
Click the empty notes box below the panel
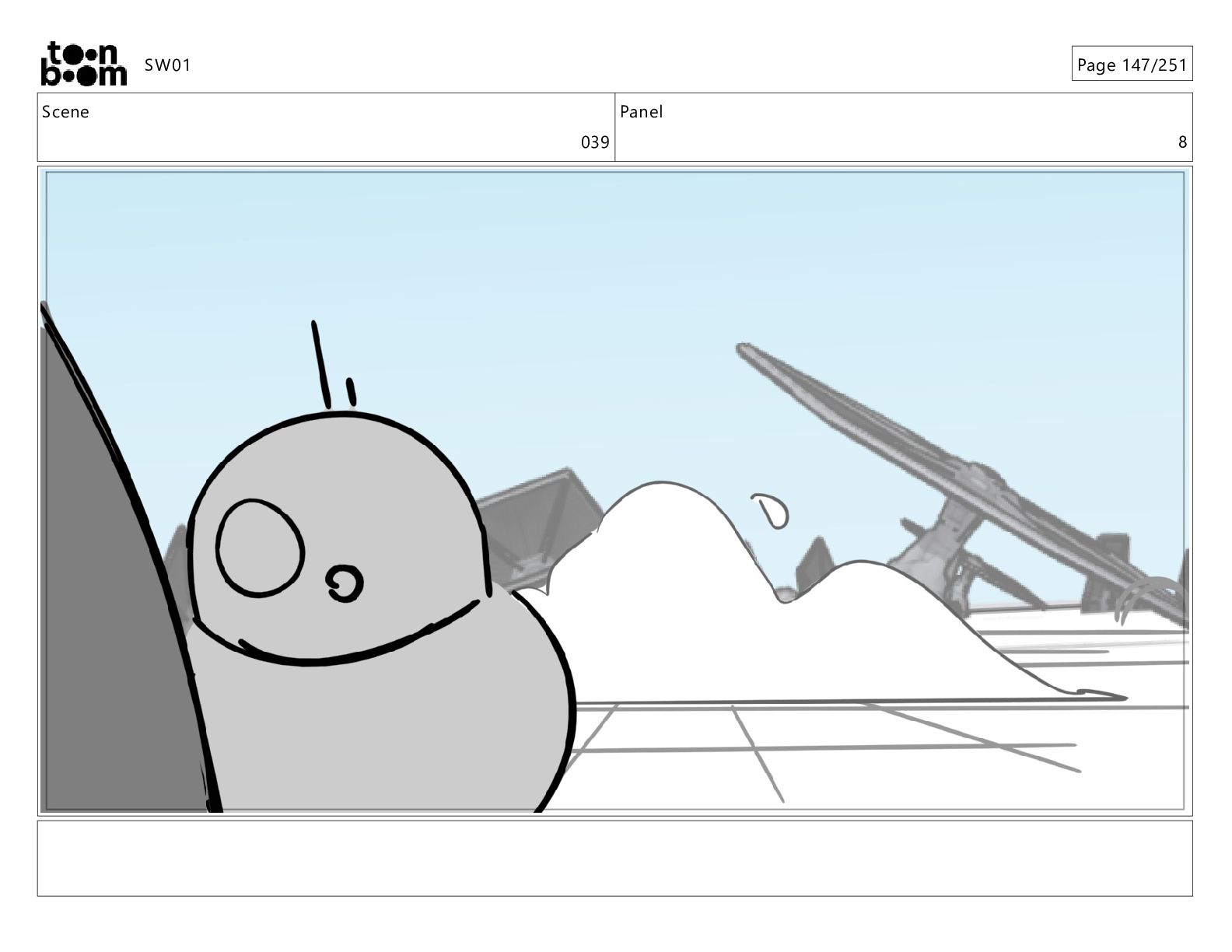click(615, 858)
